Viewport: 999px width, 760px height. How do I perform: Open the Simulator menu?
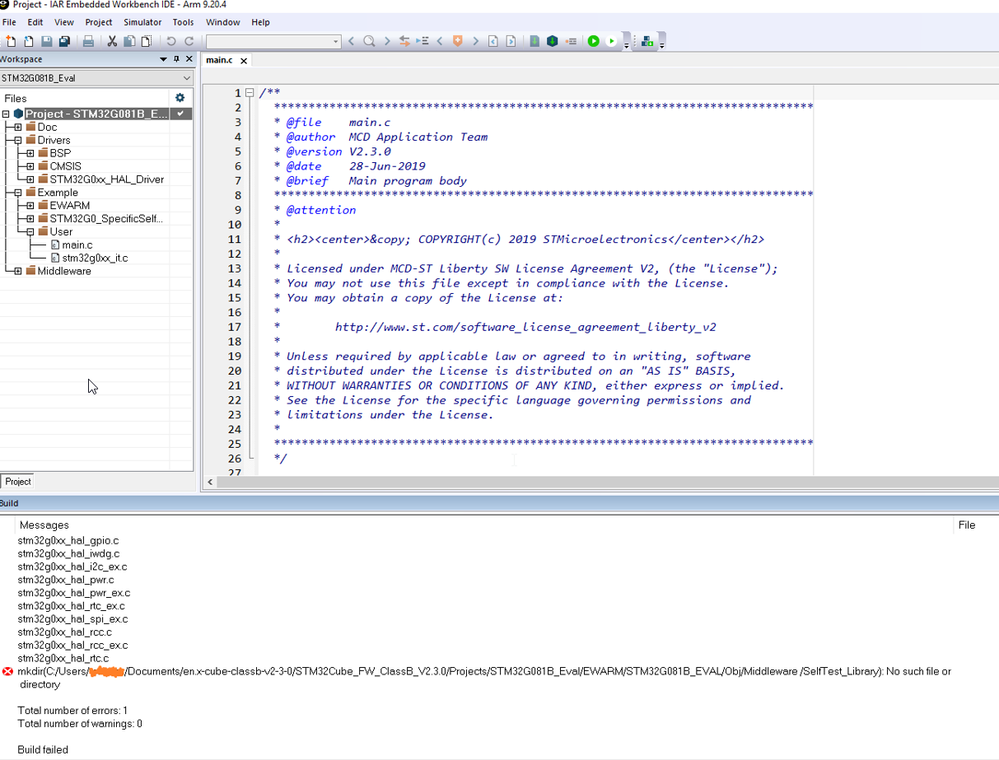(142, 22)
